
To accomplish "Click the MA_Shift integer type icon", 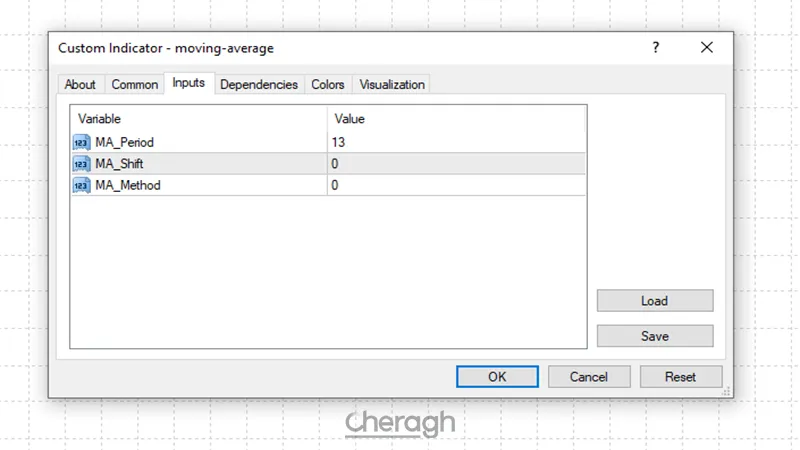I will [81, 164].
